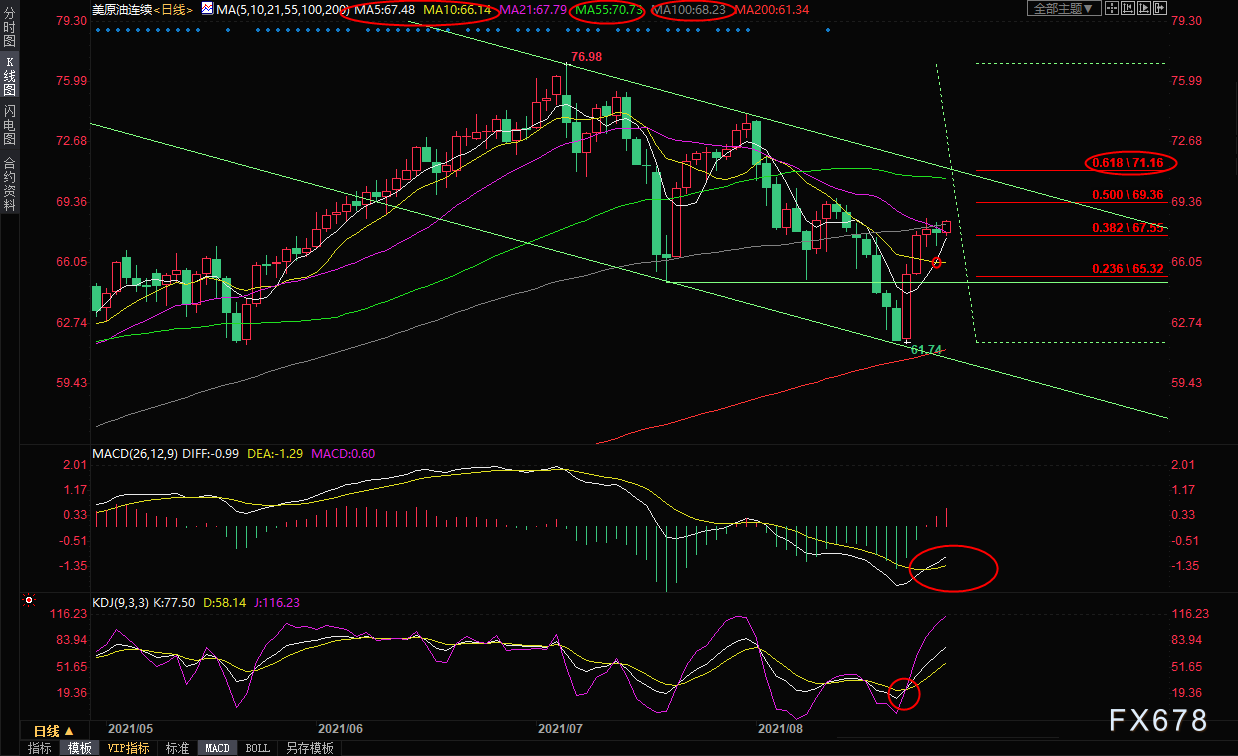Screen dimensions: 1238x756
Task: Select the K线图 side tab
Action: (x=9, y=76)
